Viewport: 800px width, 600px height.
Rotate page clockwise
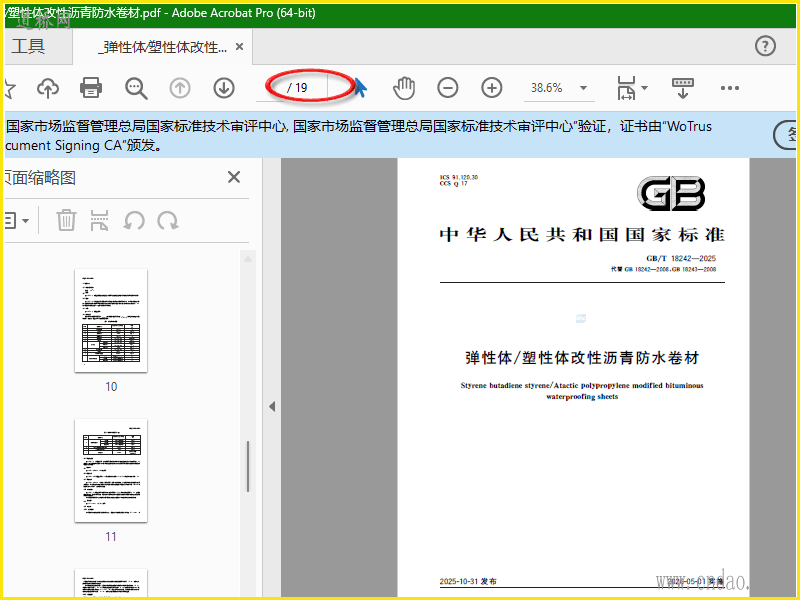coord(168,221)
